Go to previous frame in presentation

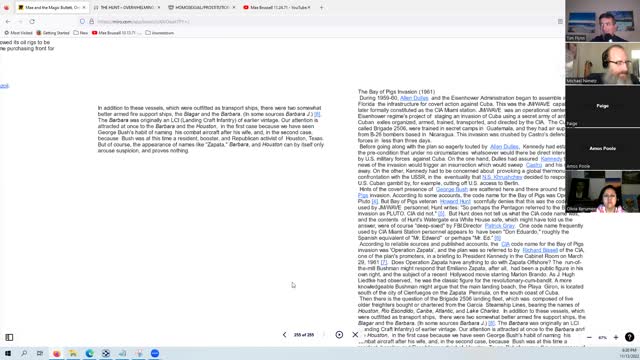[x=284, y=335]
